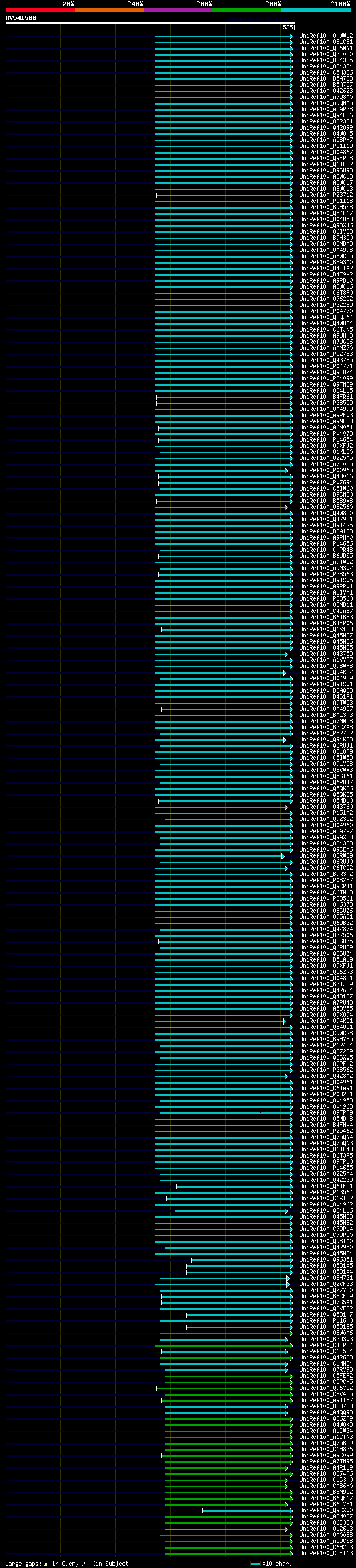Screen dimensions: 356x1568
Task: Select the UniRef100_P51119 label
Action: coord(325,146)
